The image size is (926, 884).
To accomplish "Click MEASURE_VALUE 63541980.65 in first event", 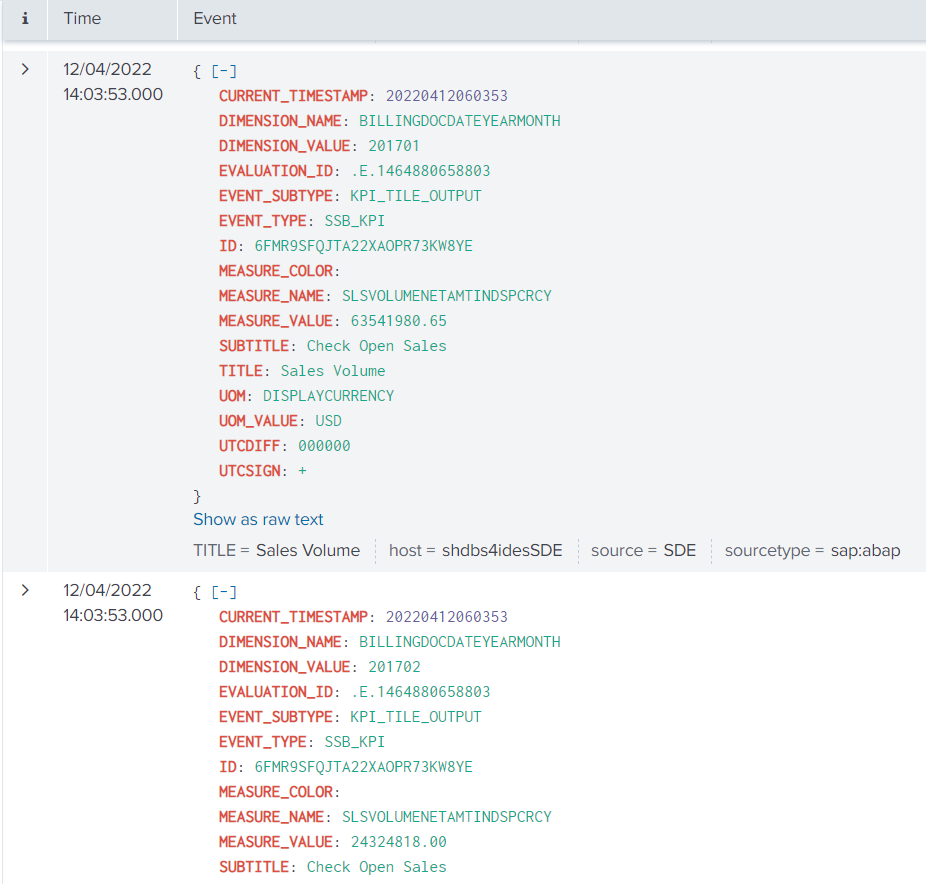I will click(x=398, y=321).
